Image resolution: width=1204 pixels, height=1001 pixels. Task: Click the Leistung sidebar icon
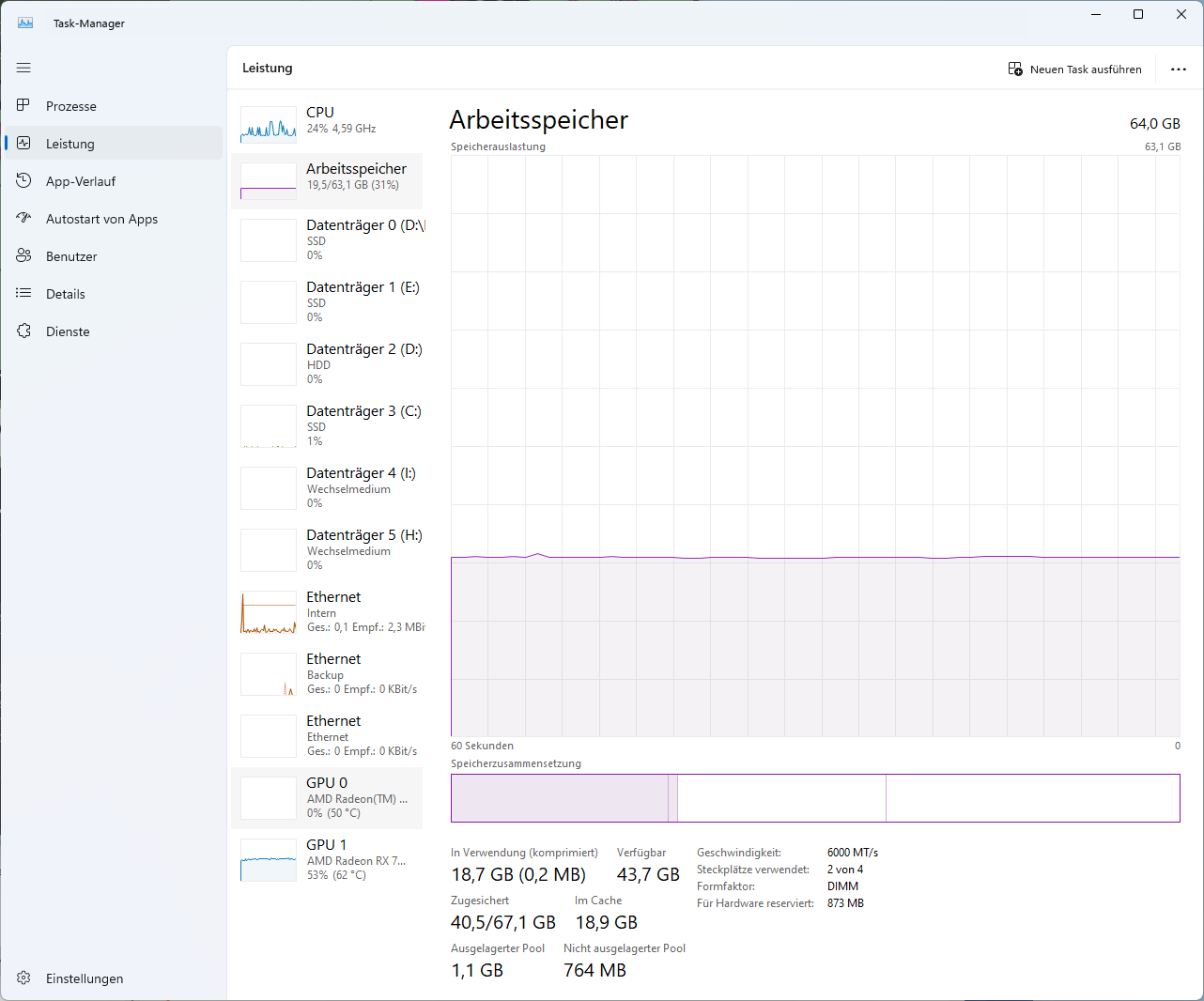[23, 143]
